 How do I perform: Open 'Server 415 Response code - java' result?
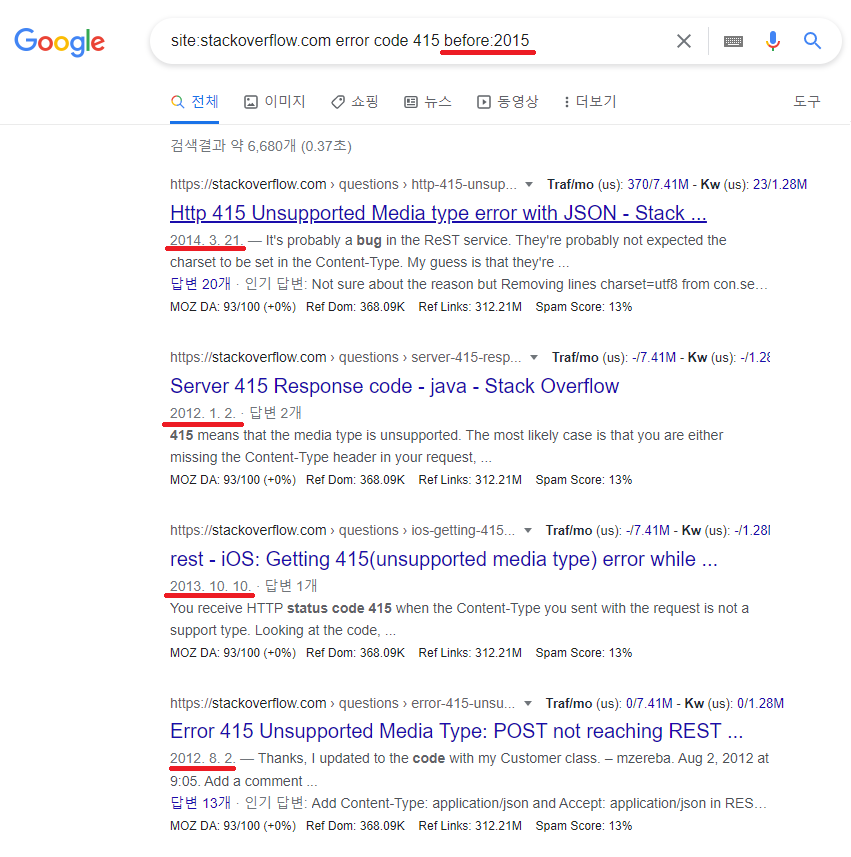[x=395, y=386]
